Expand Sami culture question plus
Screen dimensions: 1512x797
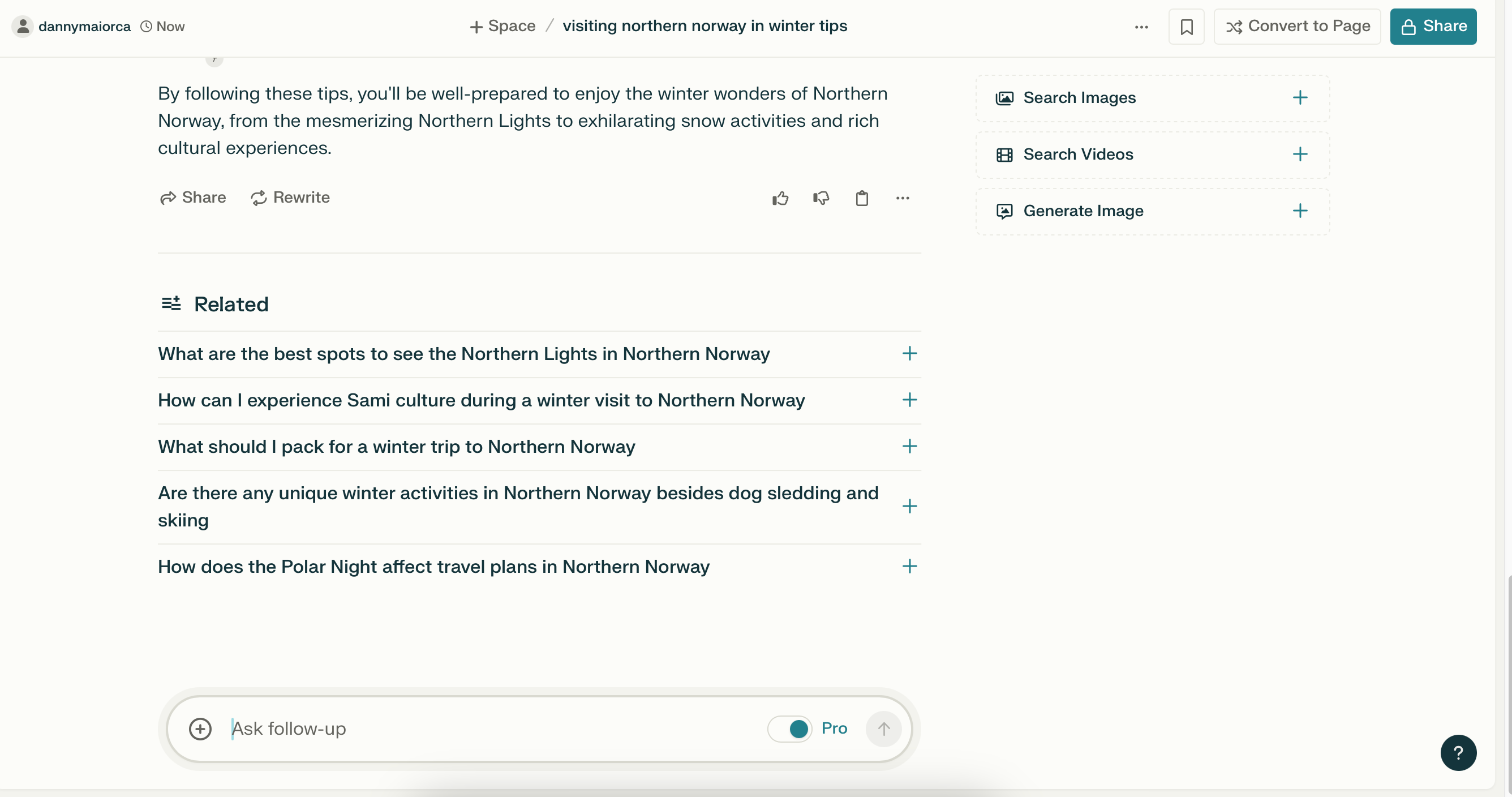(x=909, y=400)
